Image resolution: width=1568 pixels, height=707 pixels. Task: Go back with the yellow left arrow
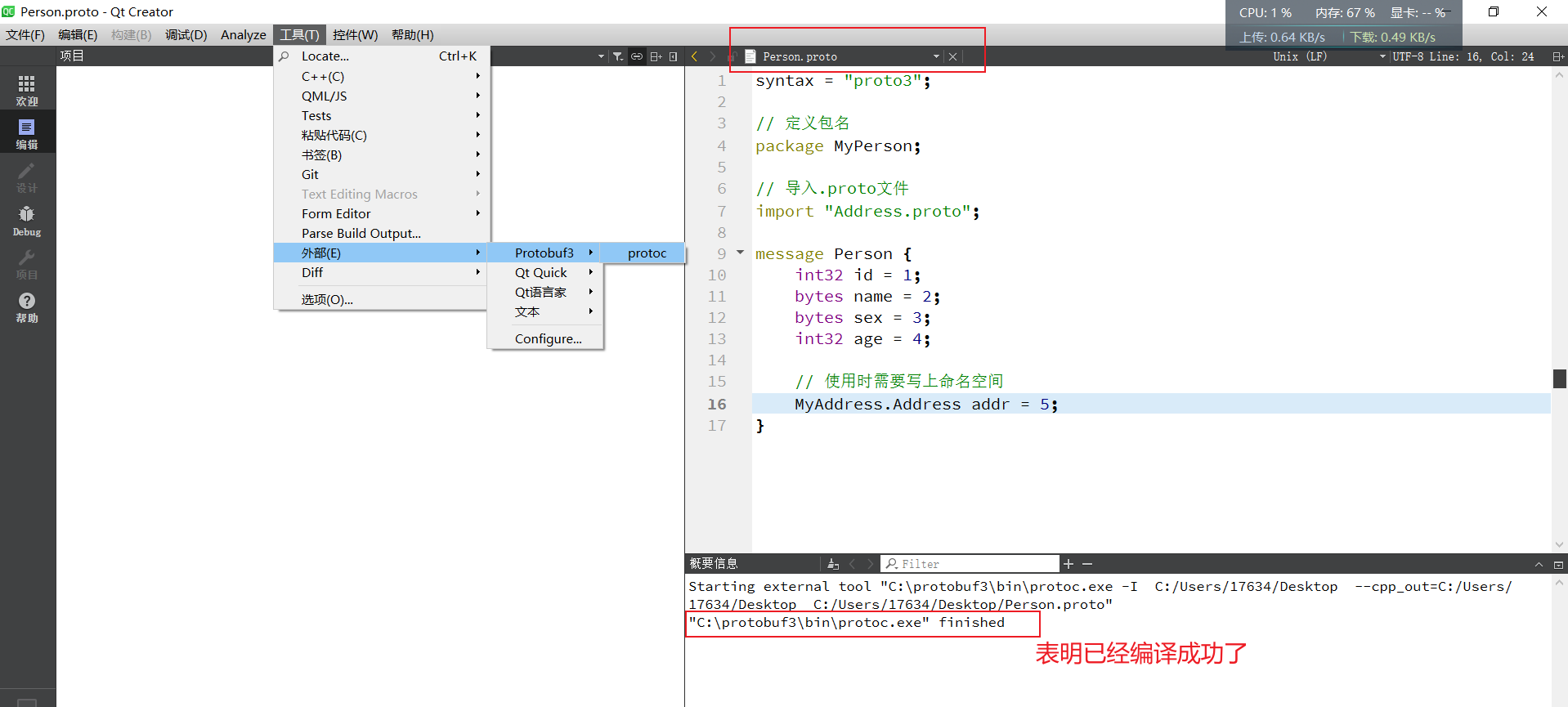pyautogui.click(x=695, y=56)
